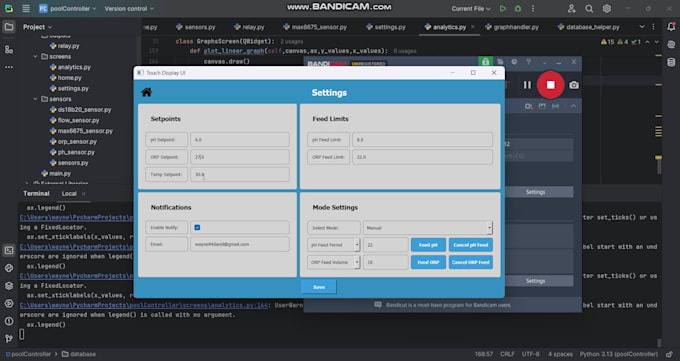Screen dimensions: 680x361
Task: Click the ORP Feed Limit input field
Action: tap(422, 157)
